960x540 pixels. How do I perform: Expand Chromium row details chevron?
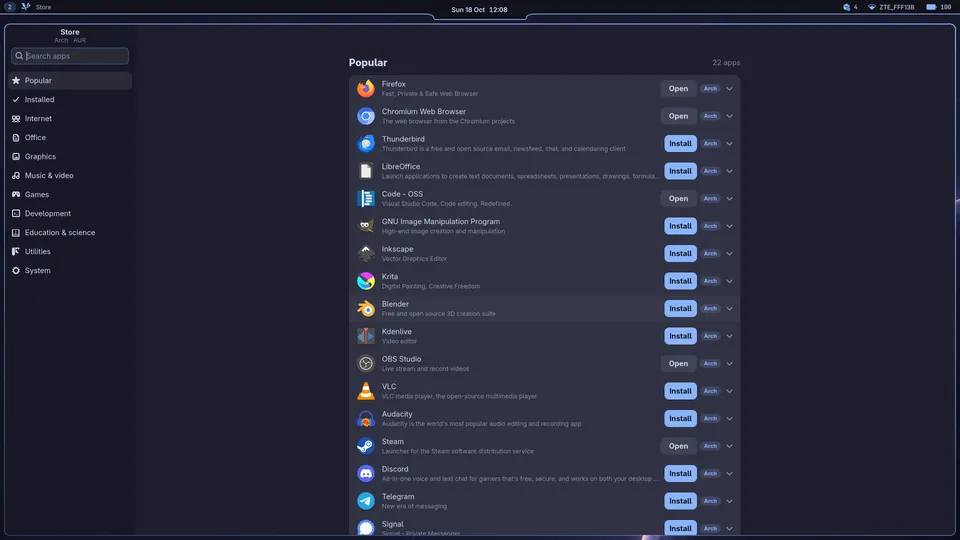pyautogui.click(x=729, y=116)
